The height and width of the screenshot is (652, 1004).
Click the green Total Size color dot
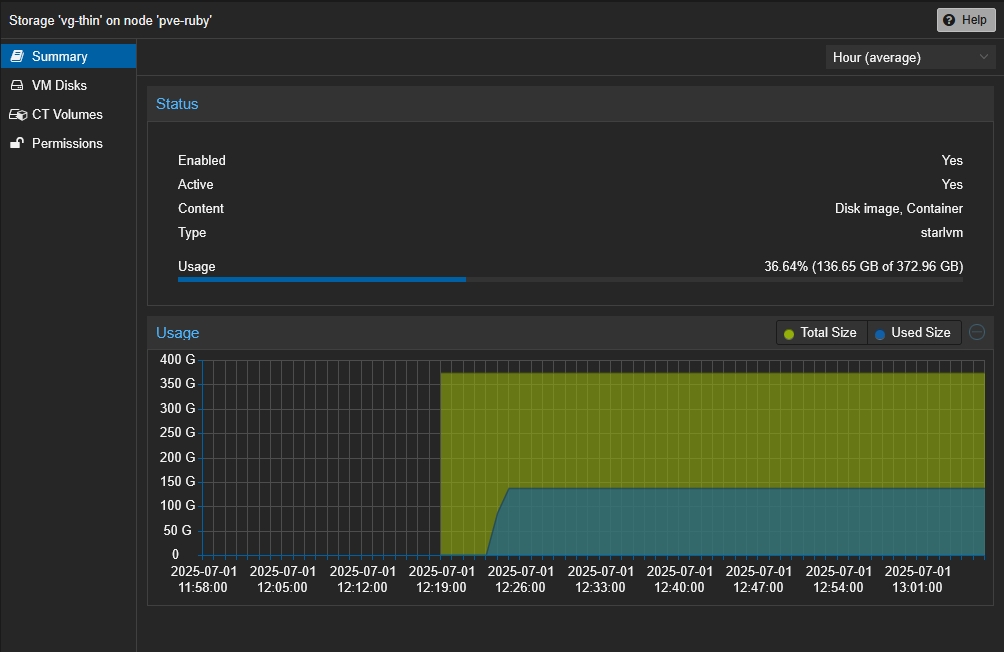click(x=789, y=334)
